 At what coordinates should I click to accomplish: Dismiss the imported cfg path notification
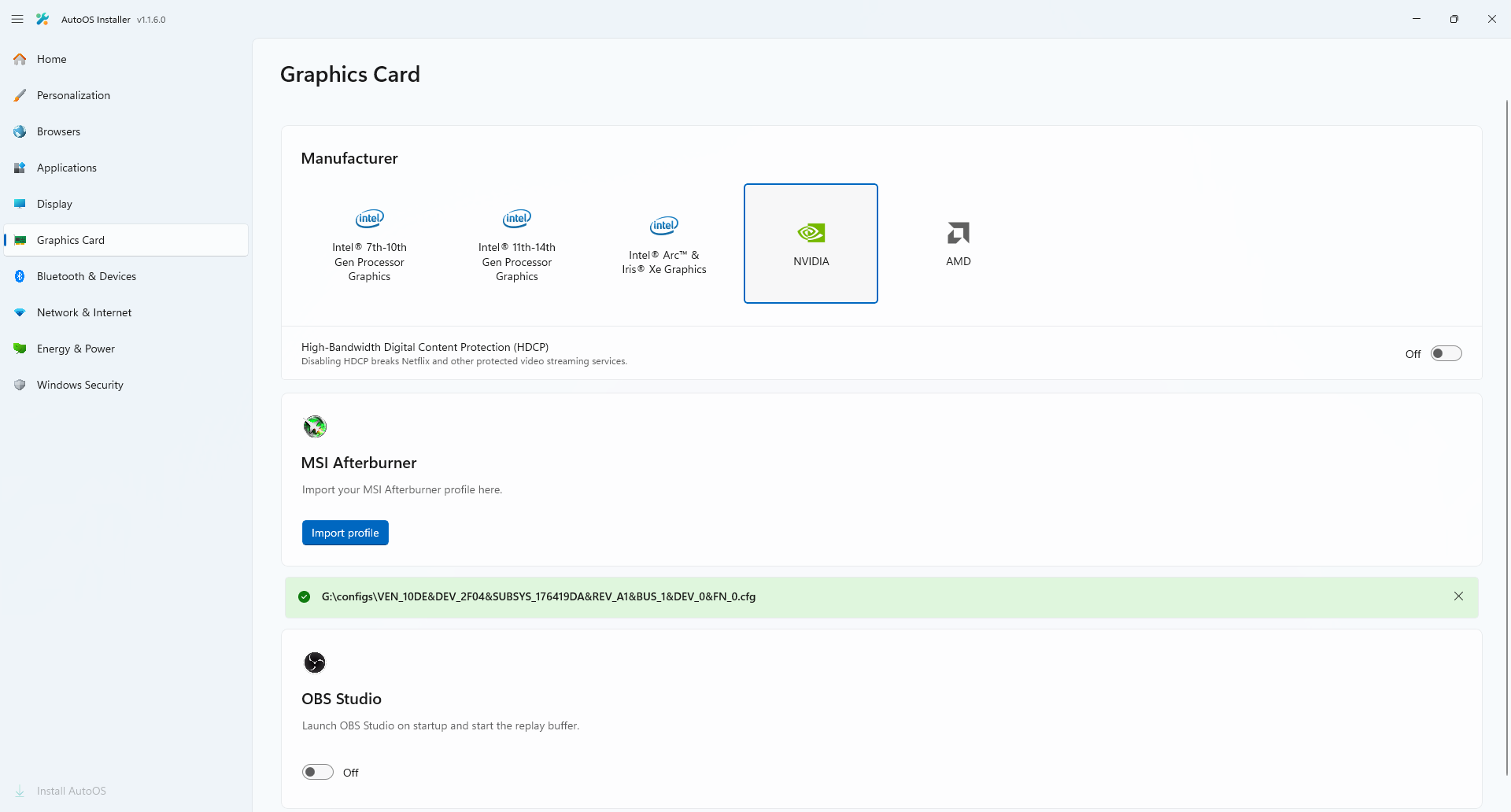(1458, 596)
